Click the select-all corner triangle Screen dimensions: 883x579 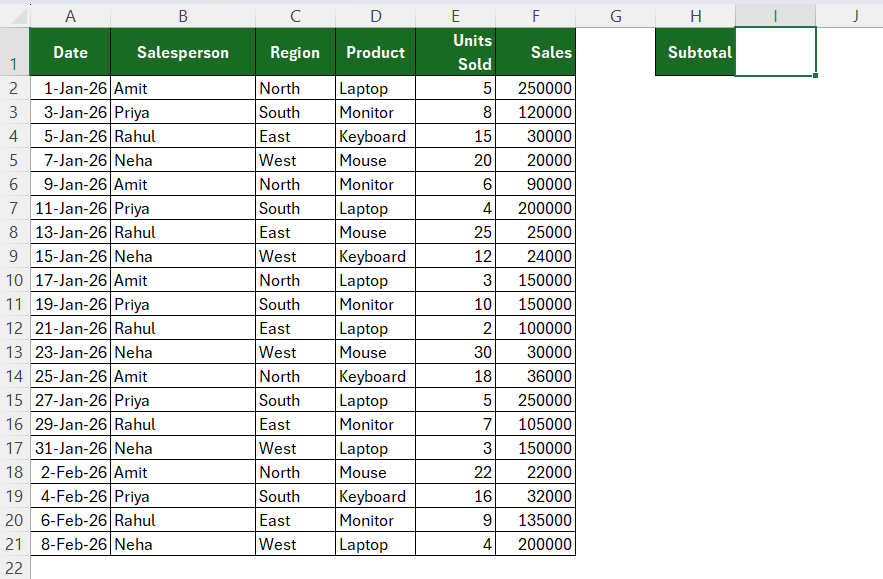(19, 17)
